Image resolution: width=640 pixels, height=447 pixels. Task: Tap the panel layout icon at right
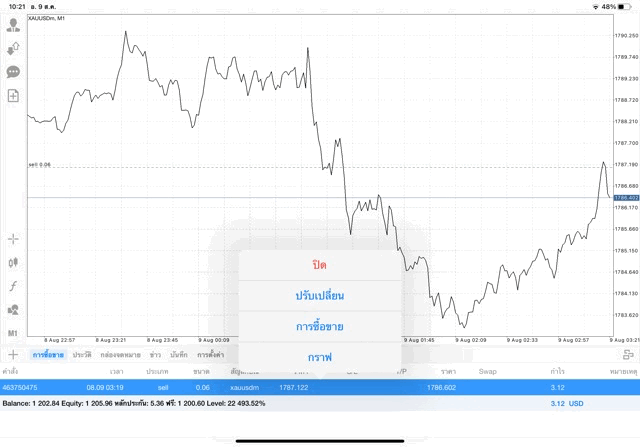coord(628,354)
